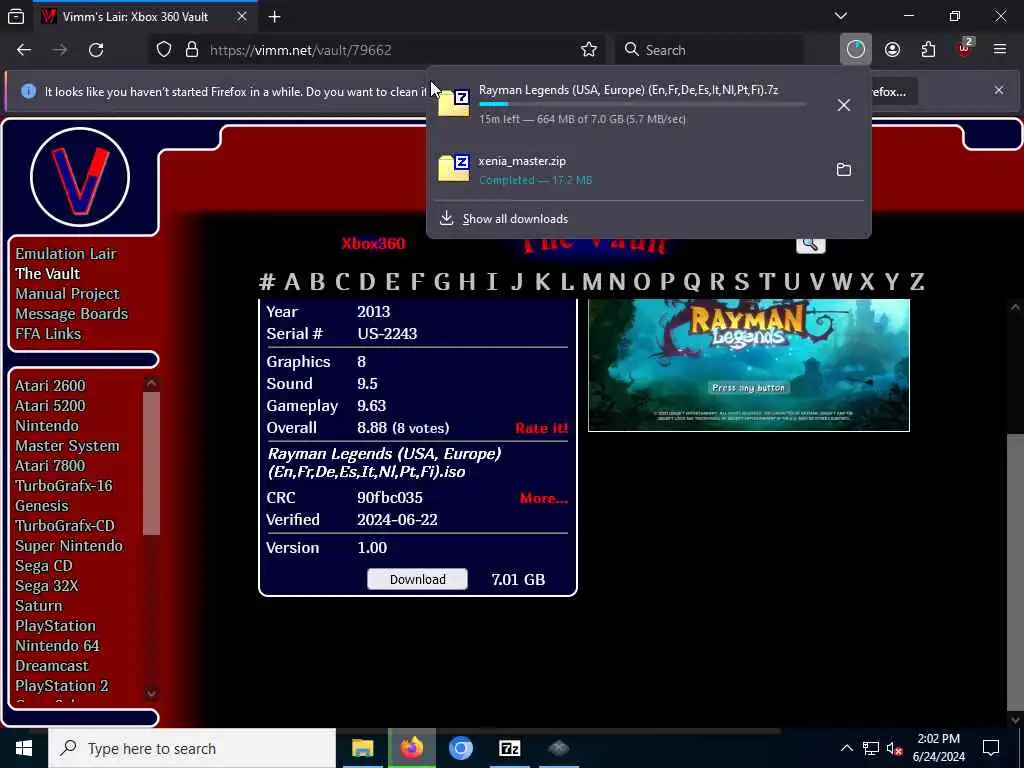Open Firefox application menu
This screenshot has width=1024, height=768.
pyautogui.click(x=1000, y=50)
